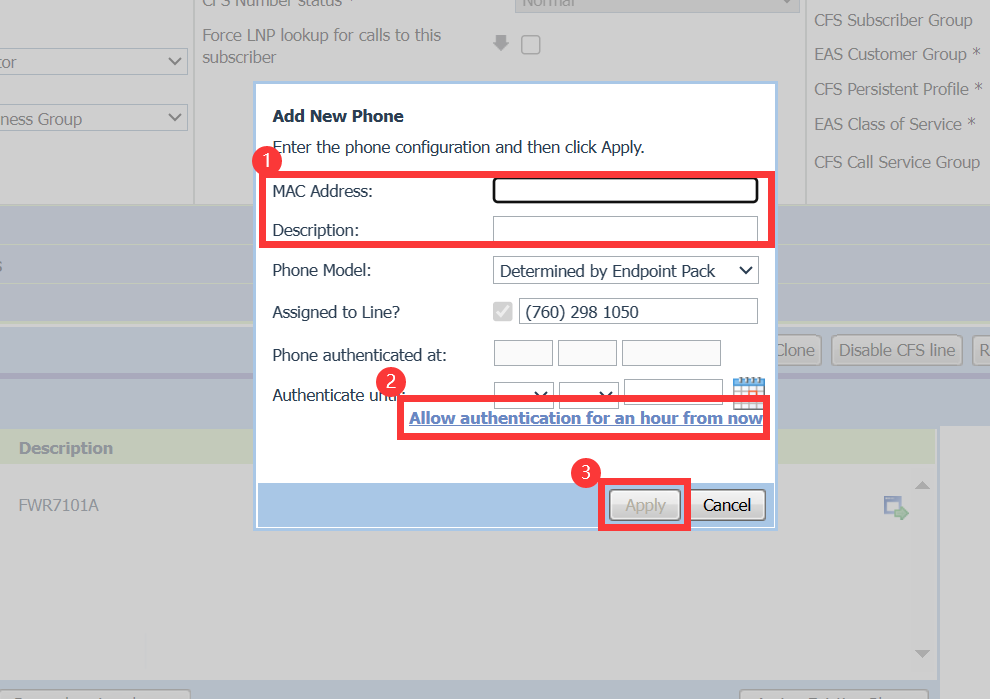
Task: Toggle the Assigned to Line checkbox
Action: pos(503,312)
